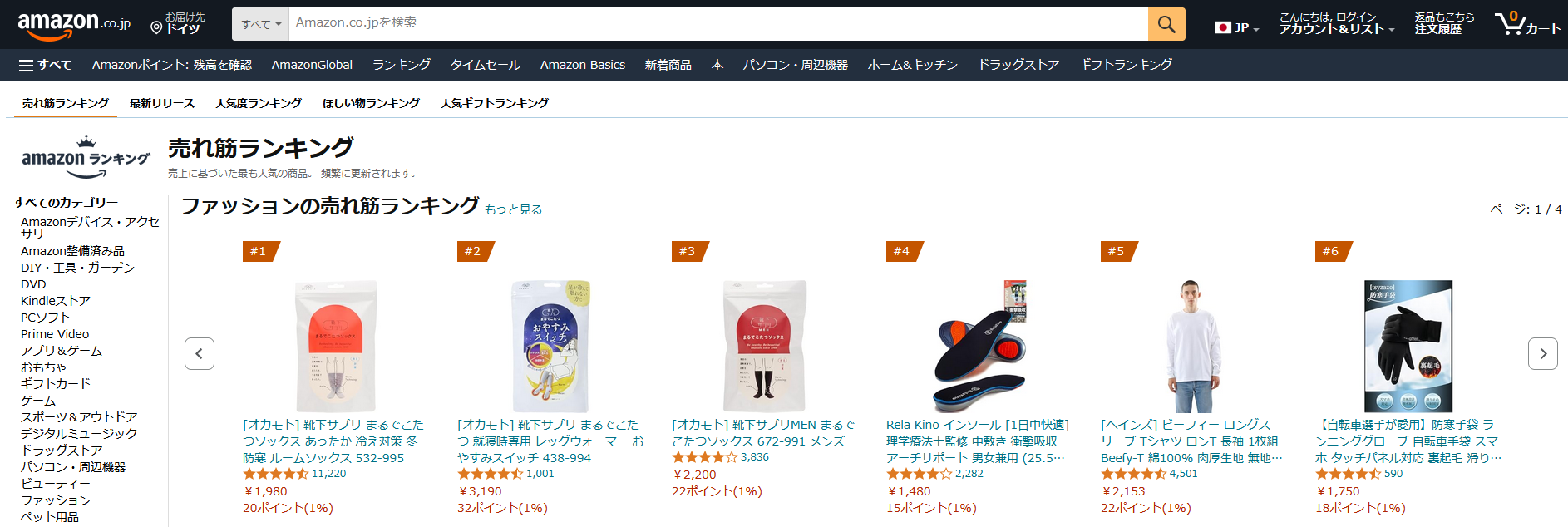Click the もっと見る link
Viewport: 1568px width, 527px height.
click(x=513, y=209)
